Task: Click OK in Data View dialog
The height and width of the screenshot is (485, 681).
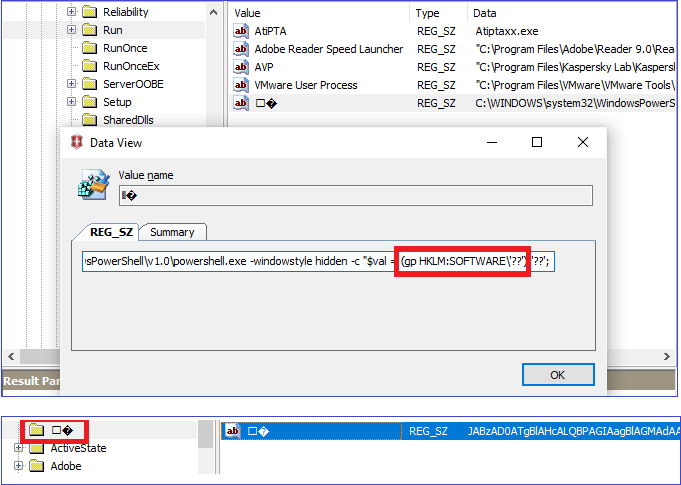Action: 558,375
